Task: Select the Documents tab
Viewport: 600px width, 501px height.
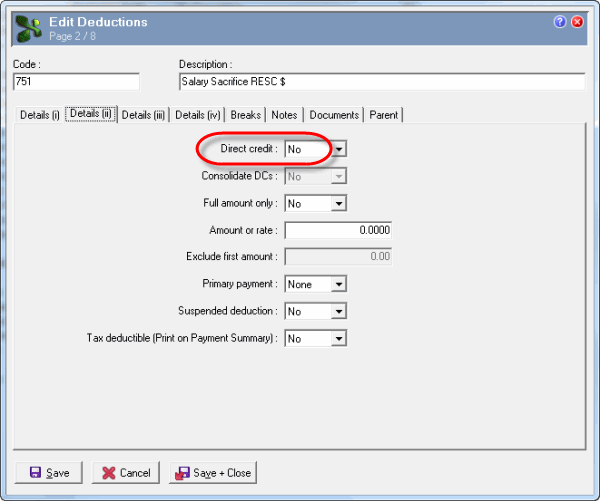Action: 333,115
